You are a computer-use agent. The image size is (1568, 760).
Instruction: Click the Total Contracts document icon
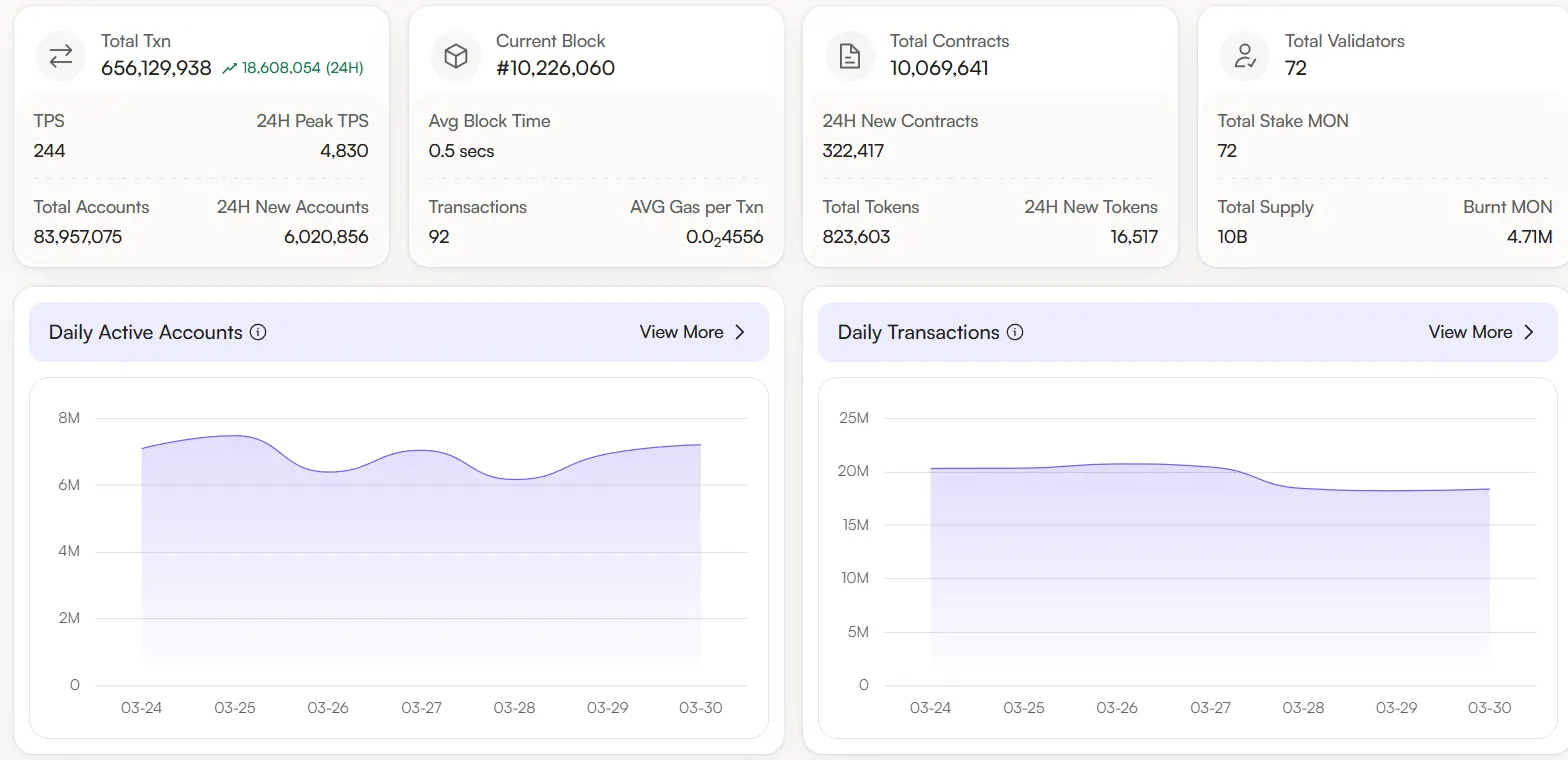click(x=850, y=56)
